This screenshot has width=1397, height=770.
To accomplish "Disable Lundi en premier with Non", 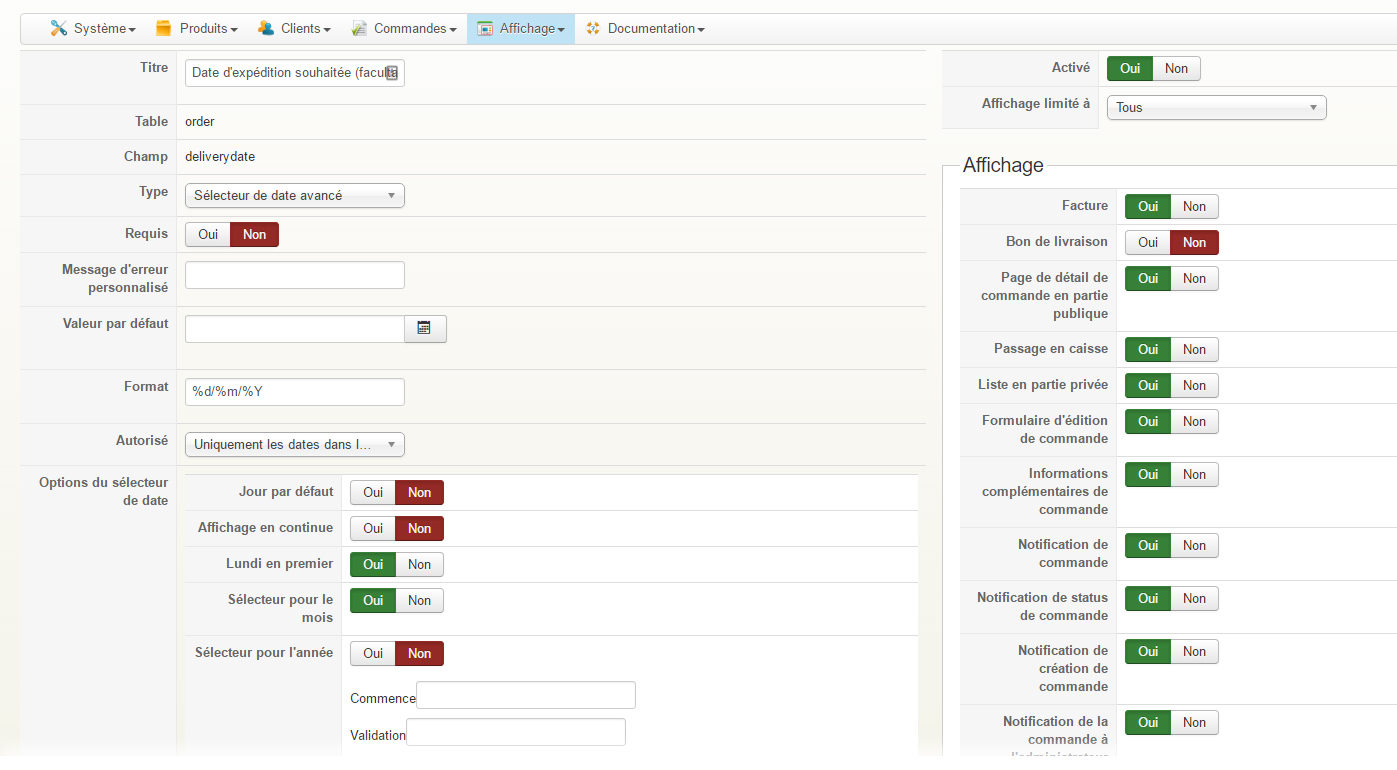I will pos(420,564).
